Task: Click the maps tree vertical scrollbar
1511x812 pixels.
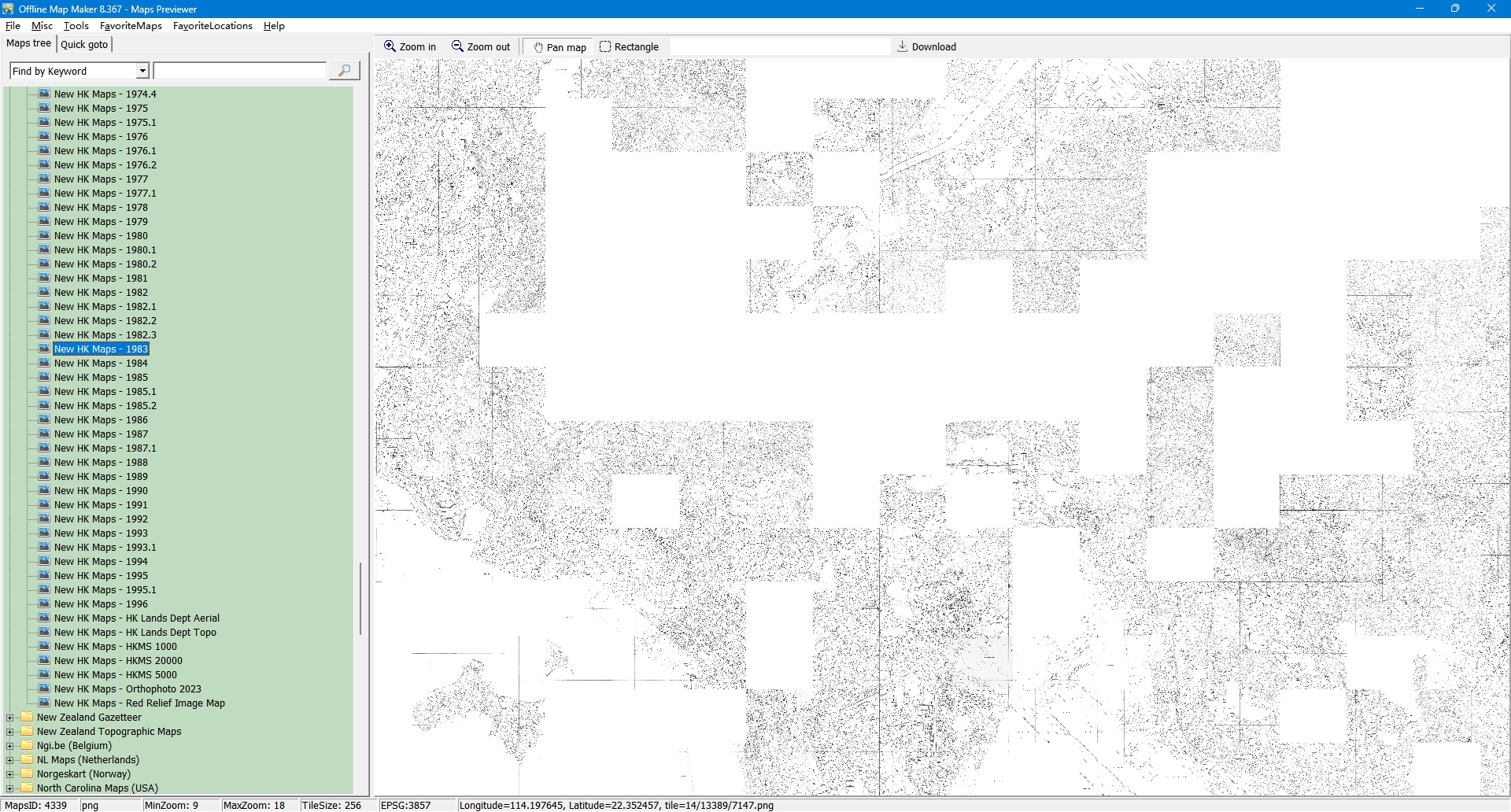Action: pos(360,598)
